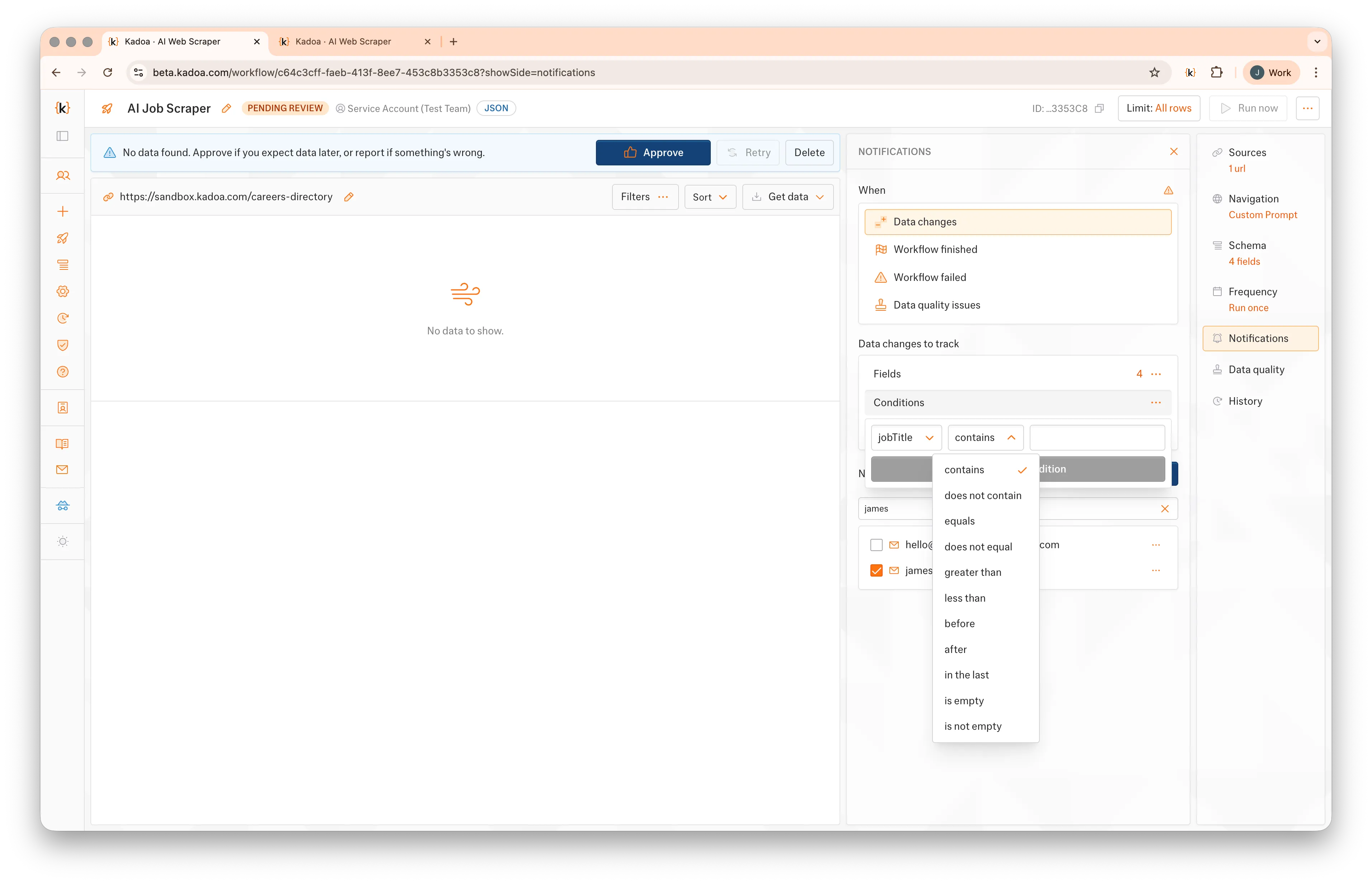1372x884 pixels.
Task: Close the Notifications panel
Action: pos(1173,151)
